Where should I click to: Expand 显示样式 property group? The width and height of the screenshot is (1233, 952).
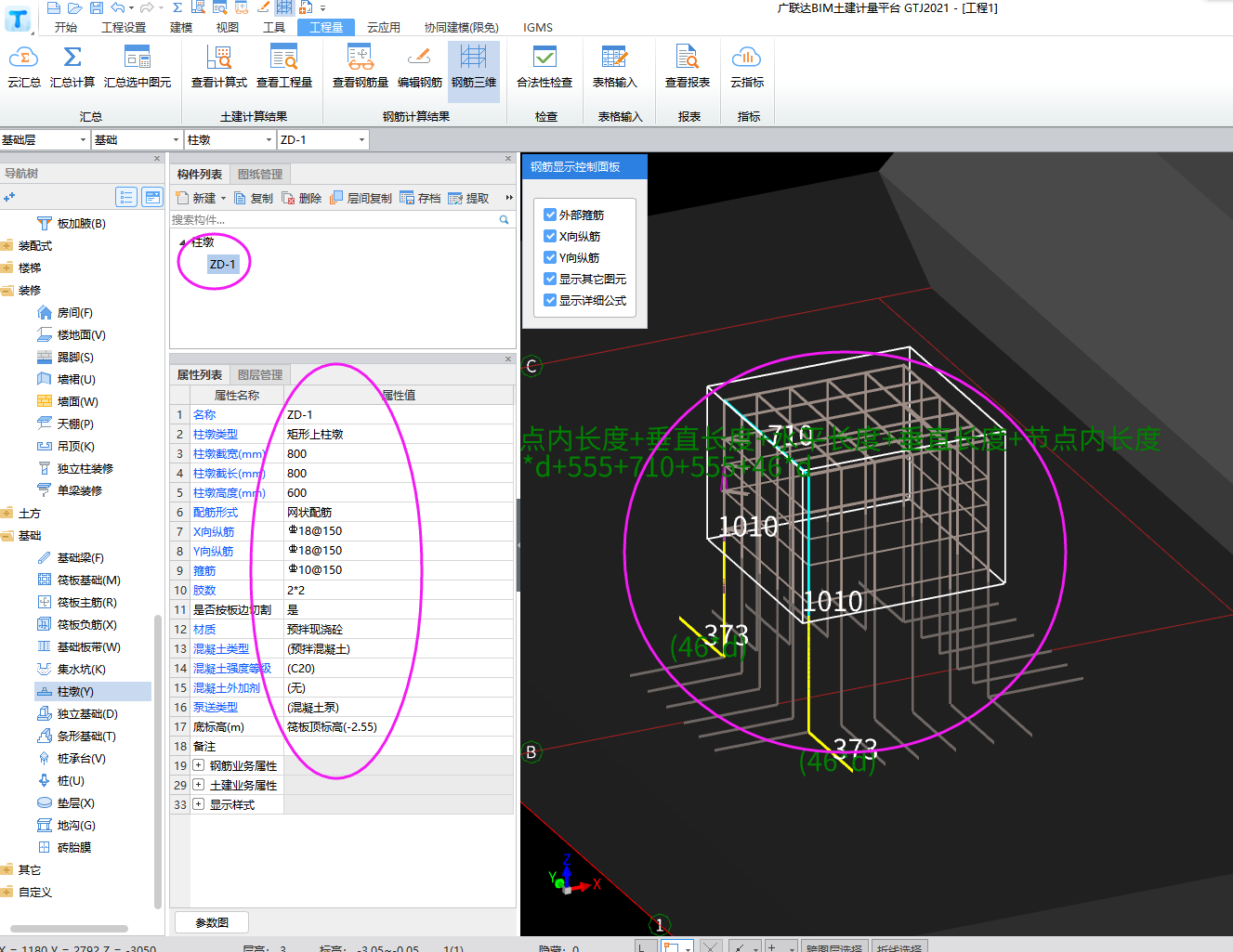[199, 804]
